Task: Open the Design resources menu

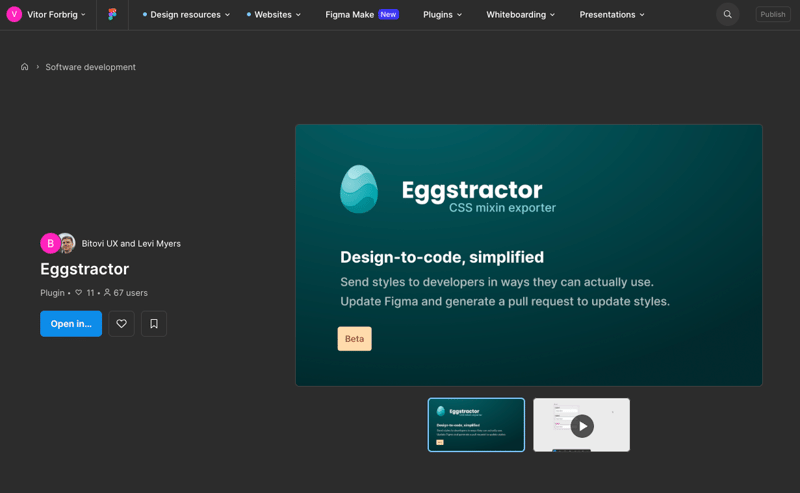Action: (x=186, y=15)
